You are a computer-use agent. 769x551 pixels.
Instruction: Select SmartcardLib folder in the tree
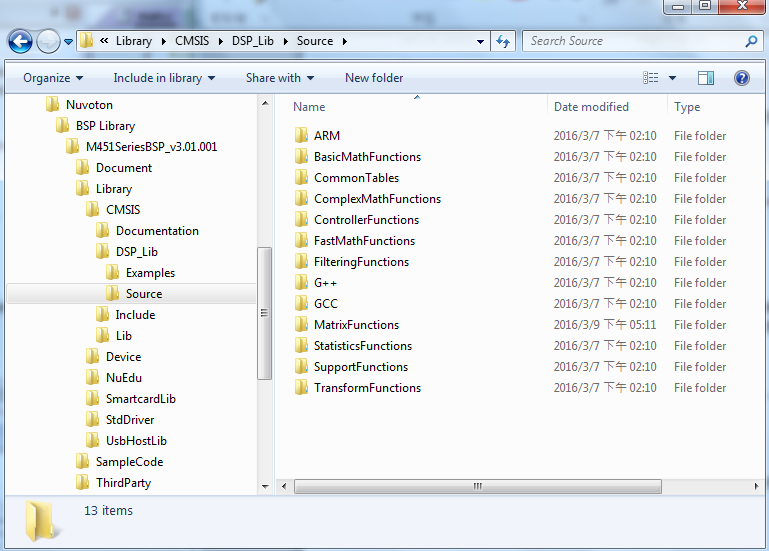point(141,399)
